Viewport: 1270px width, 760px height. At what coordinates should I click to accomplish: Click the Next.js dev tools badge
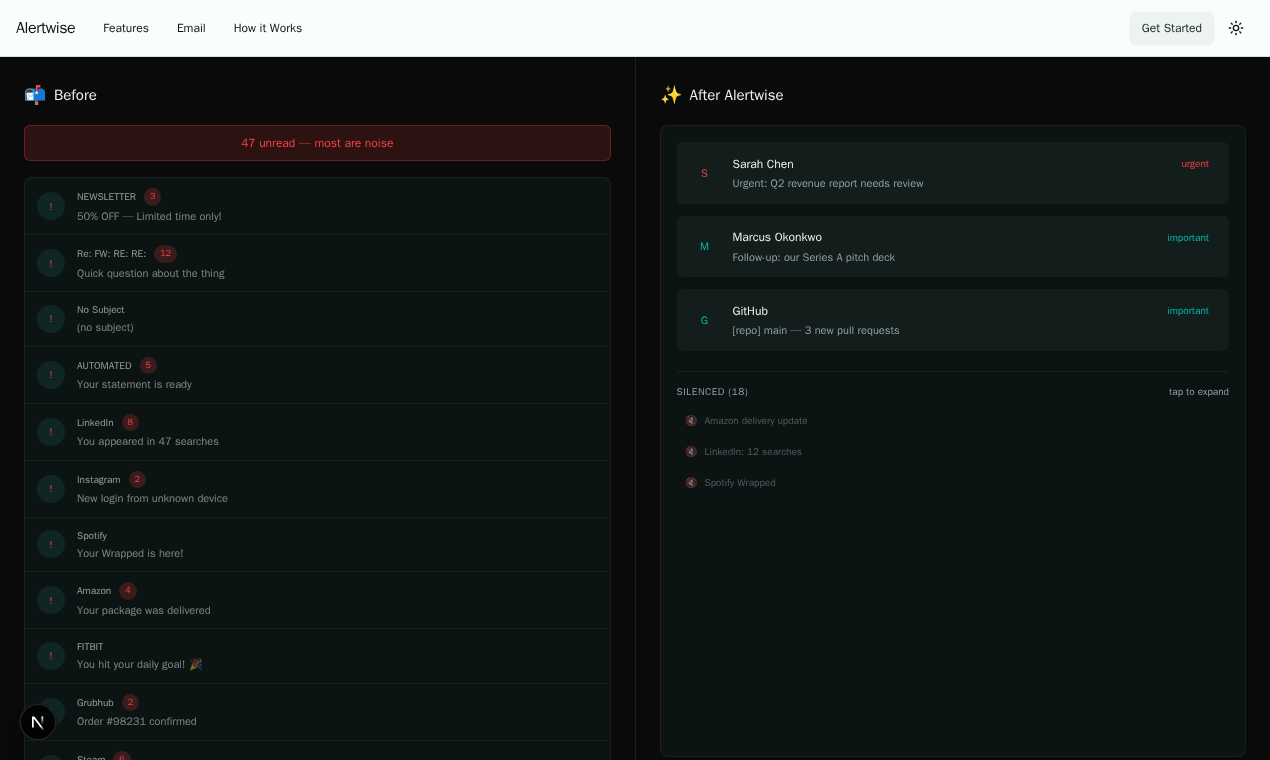[38, 722]
